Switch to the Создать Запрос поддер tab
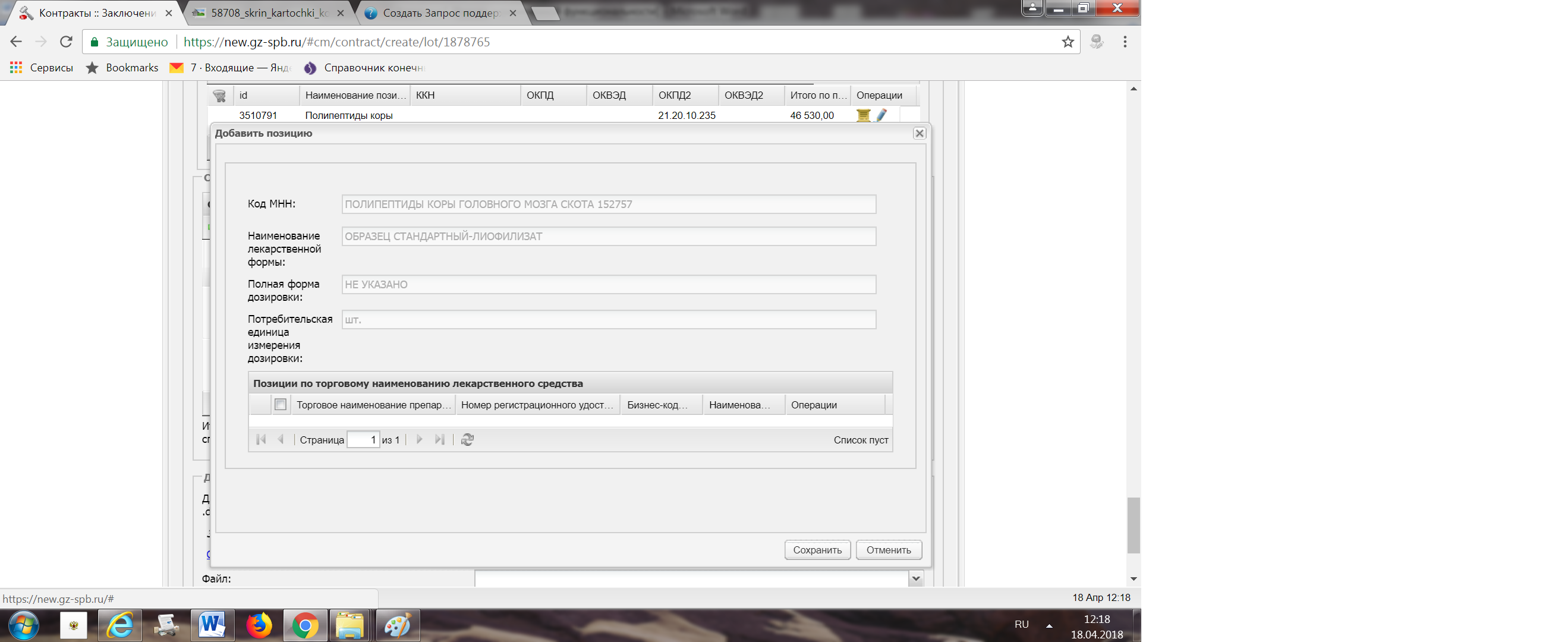 (x=440, y=12)
